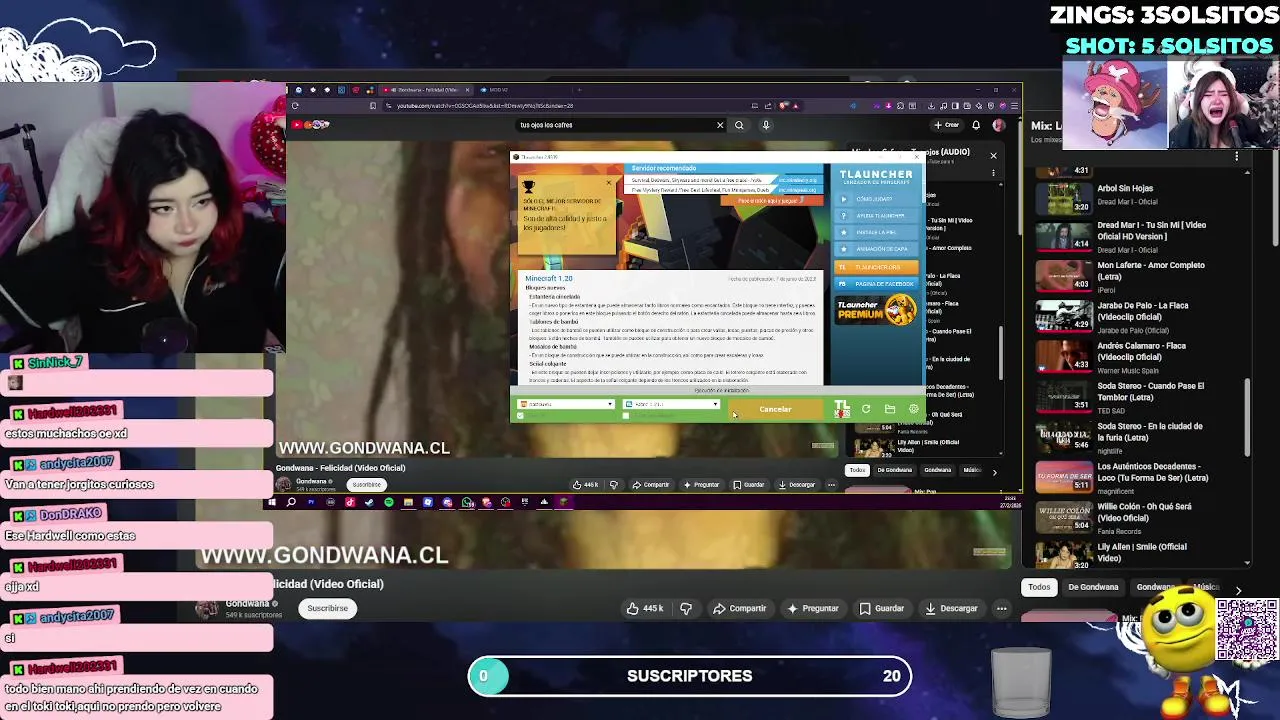Select De Gondwana chip in enlarged copy
The height and width of the screenshot is (720, 1280).
(1093, 587)
